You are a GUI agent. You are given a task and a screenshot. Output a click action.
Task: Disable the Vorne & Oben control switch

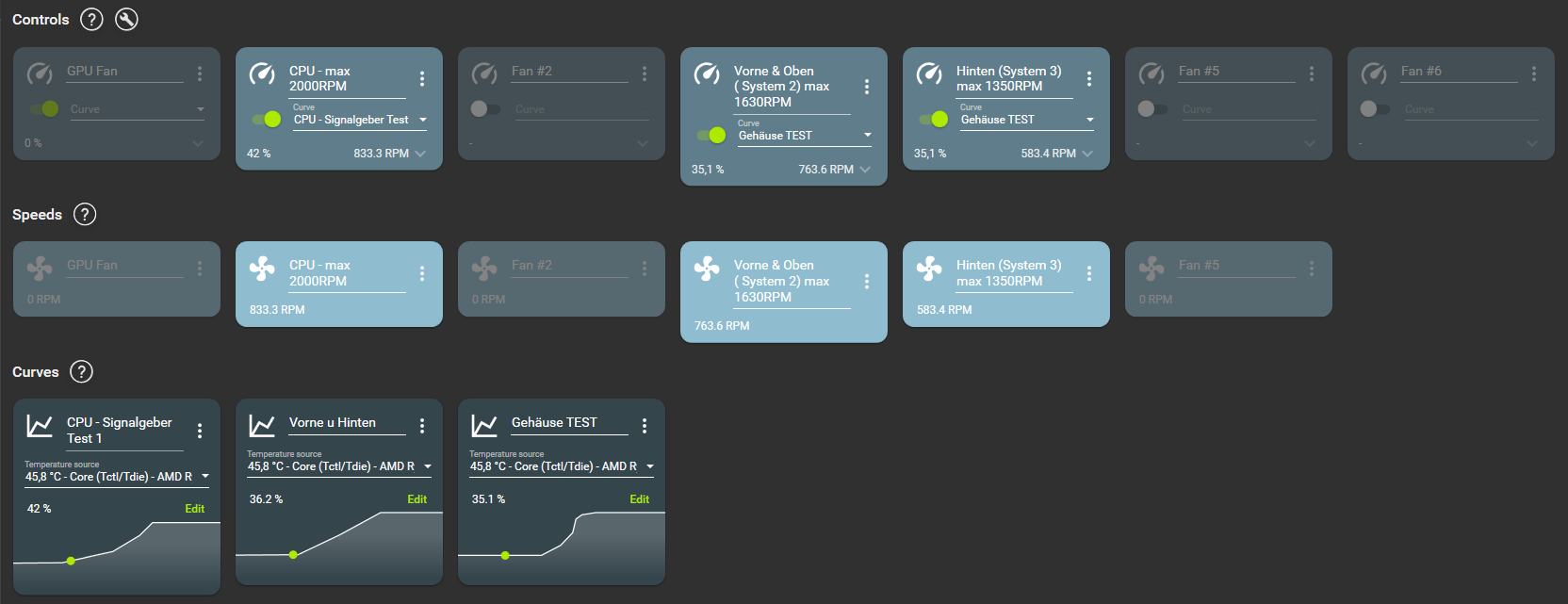[711, 136]
